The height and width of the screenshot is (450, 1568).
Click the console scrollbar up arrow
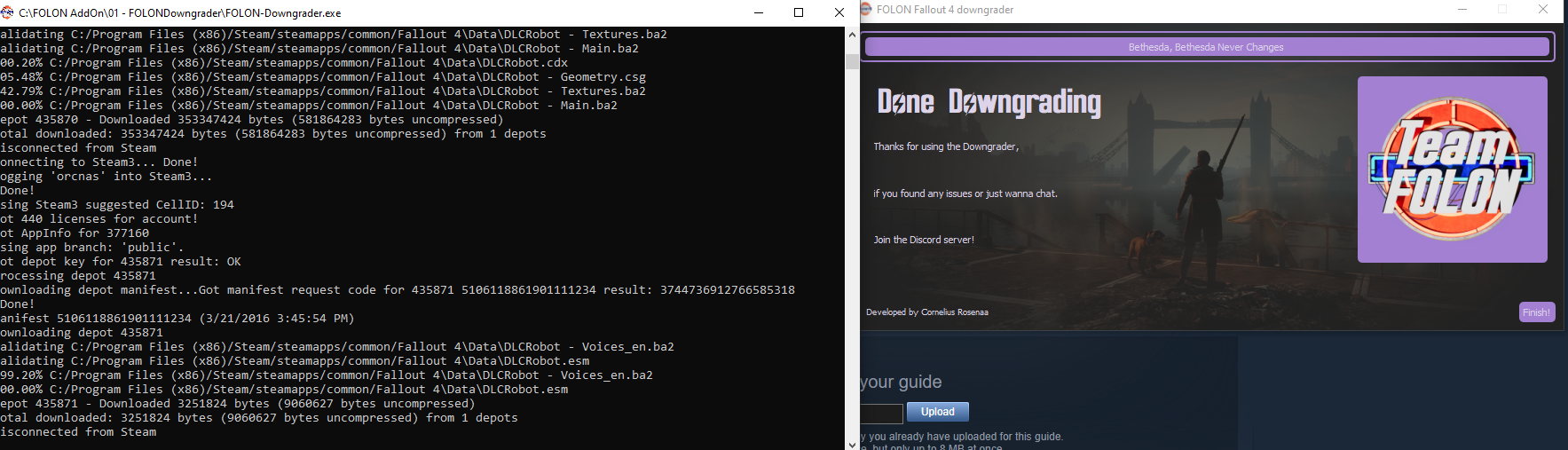852,35
